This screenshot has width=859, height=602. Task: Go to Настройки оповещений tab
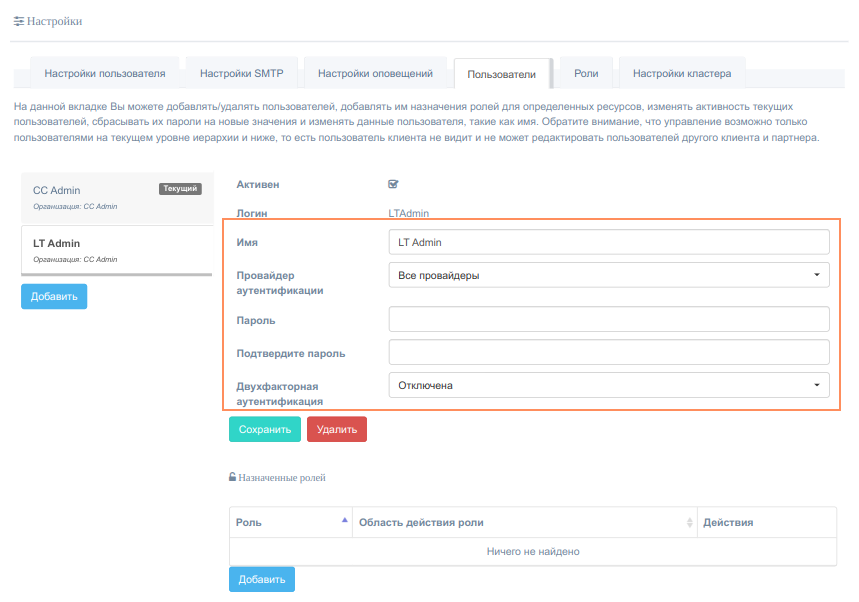coord(374,73)
